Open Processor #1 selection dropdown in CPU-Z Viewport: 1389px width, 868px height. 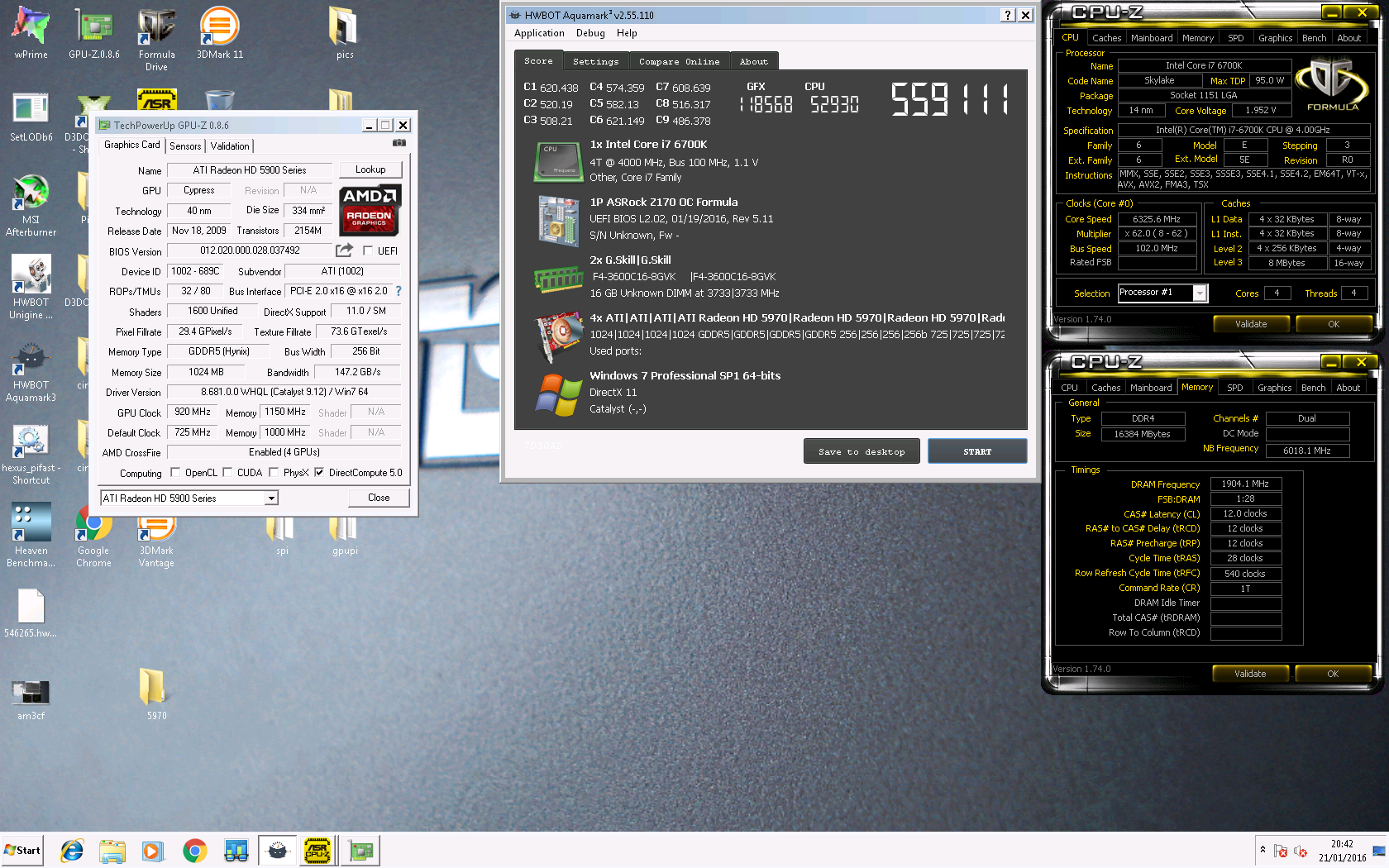pyautogui.click(x=1200, y=293)
